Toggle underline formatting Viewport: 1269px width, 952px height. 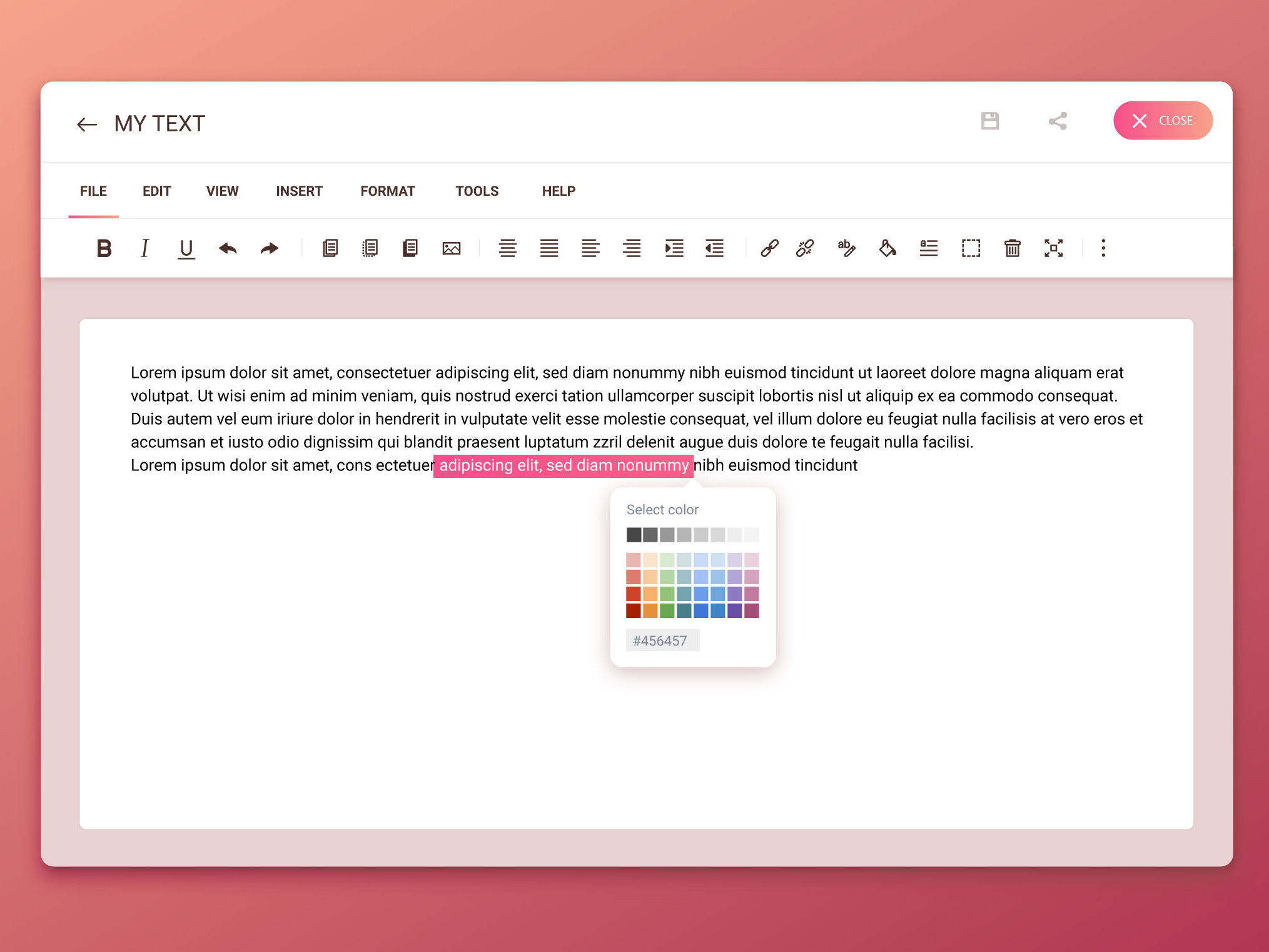pyautogui.click(x=186, y=248)
